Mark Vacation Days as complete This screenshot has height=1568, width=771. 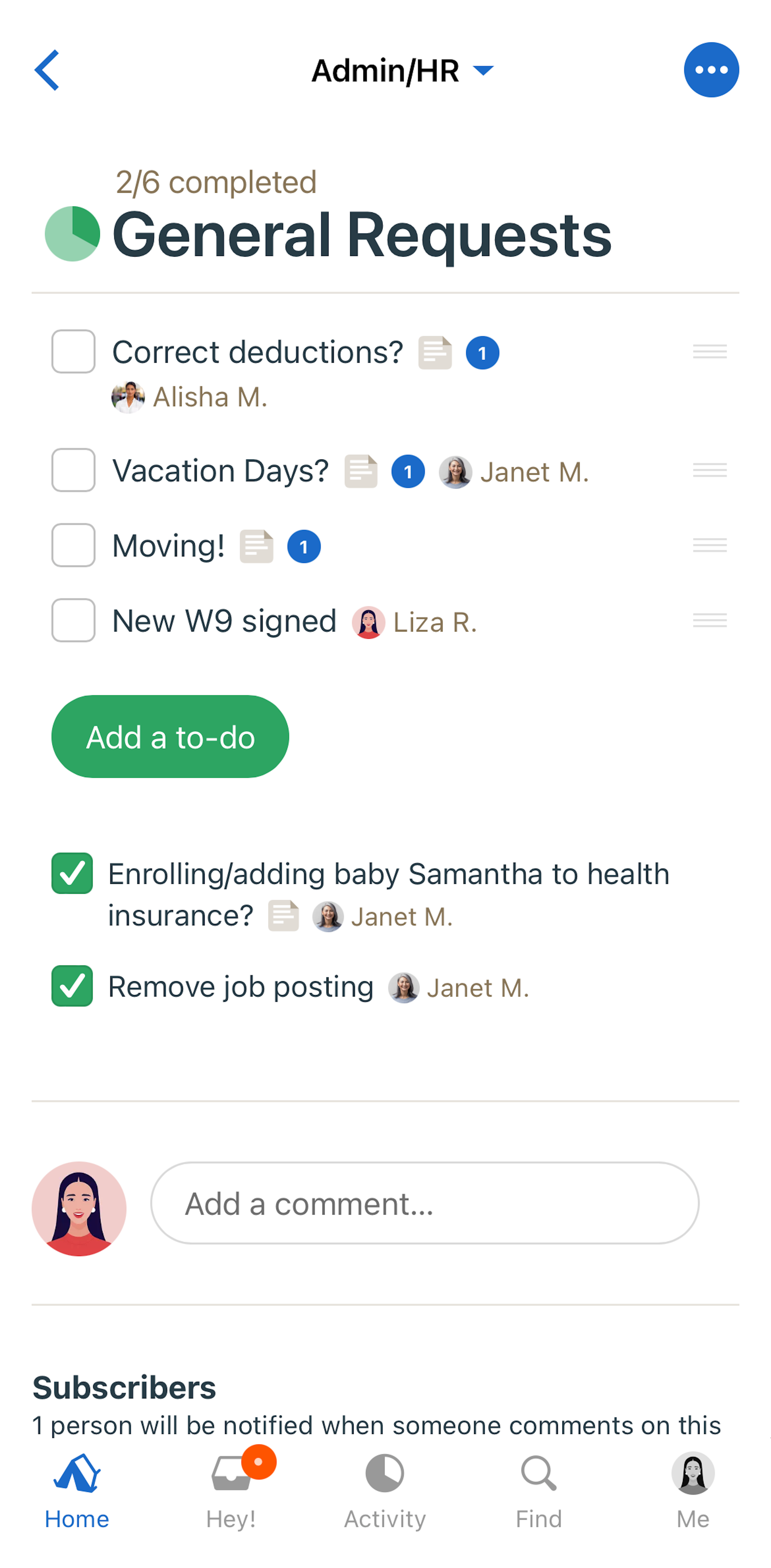(x=73, y=471)
